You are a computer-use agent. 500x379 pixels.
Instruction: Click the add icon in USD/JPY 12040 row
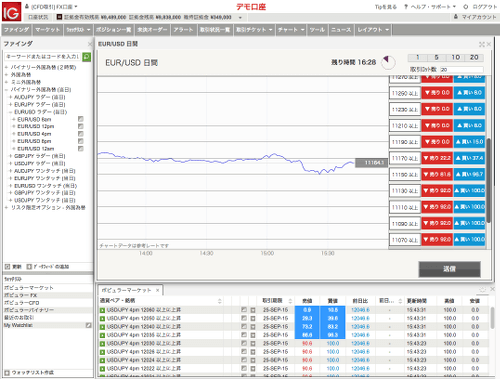(253, 327)
